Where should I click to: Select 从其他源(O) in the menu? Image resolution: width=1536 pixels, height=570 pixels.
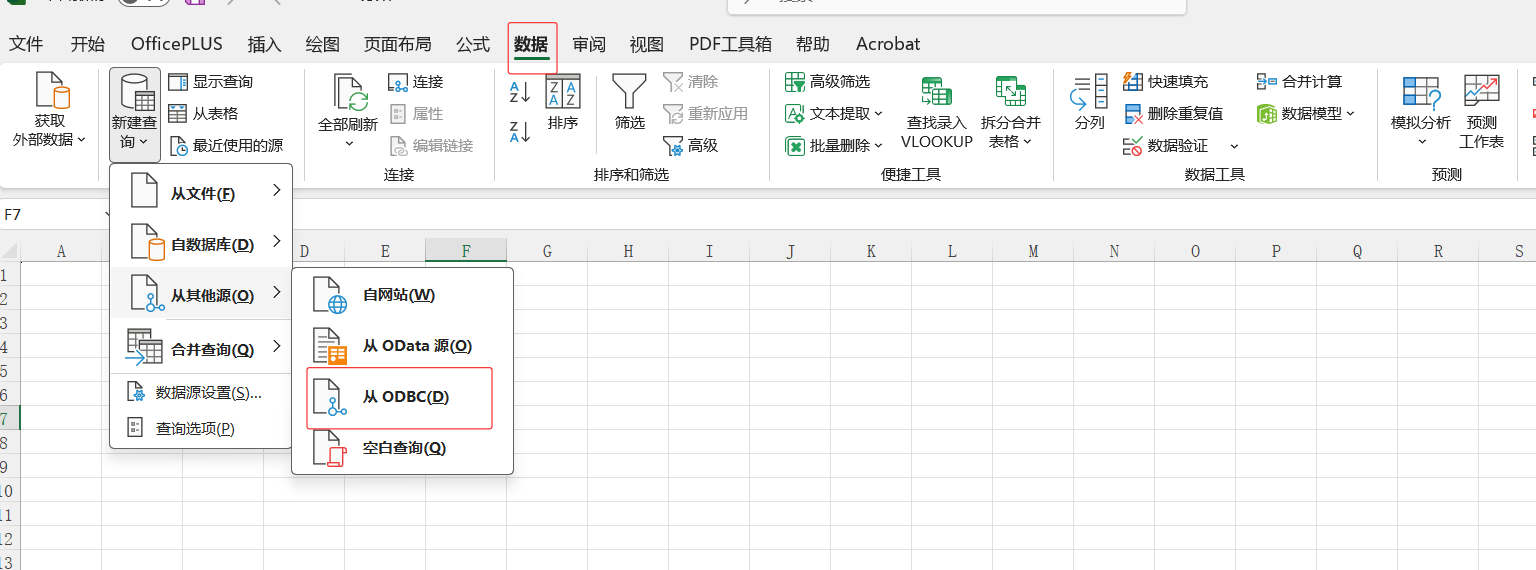[201, 294]
